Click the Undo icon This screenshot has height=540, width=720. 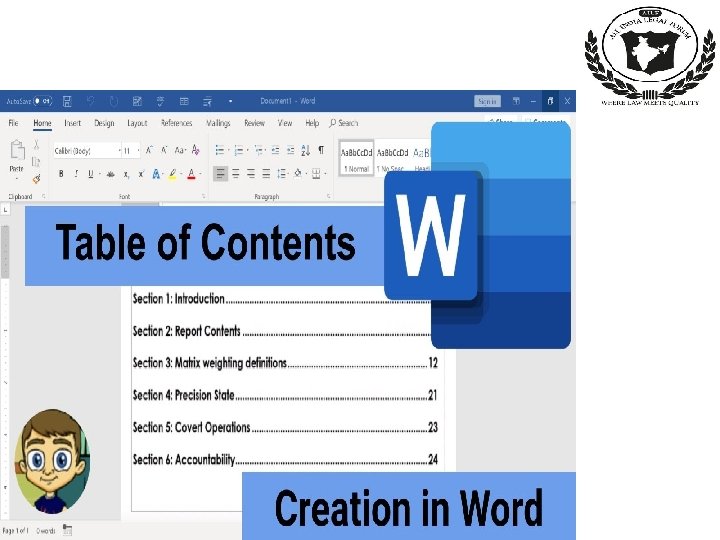click(90, 101)
